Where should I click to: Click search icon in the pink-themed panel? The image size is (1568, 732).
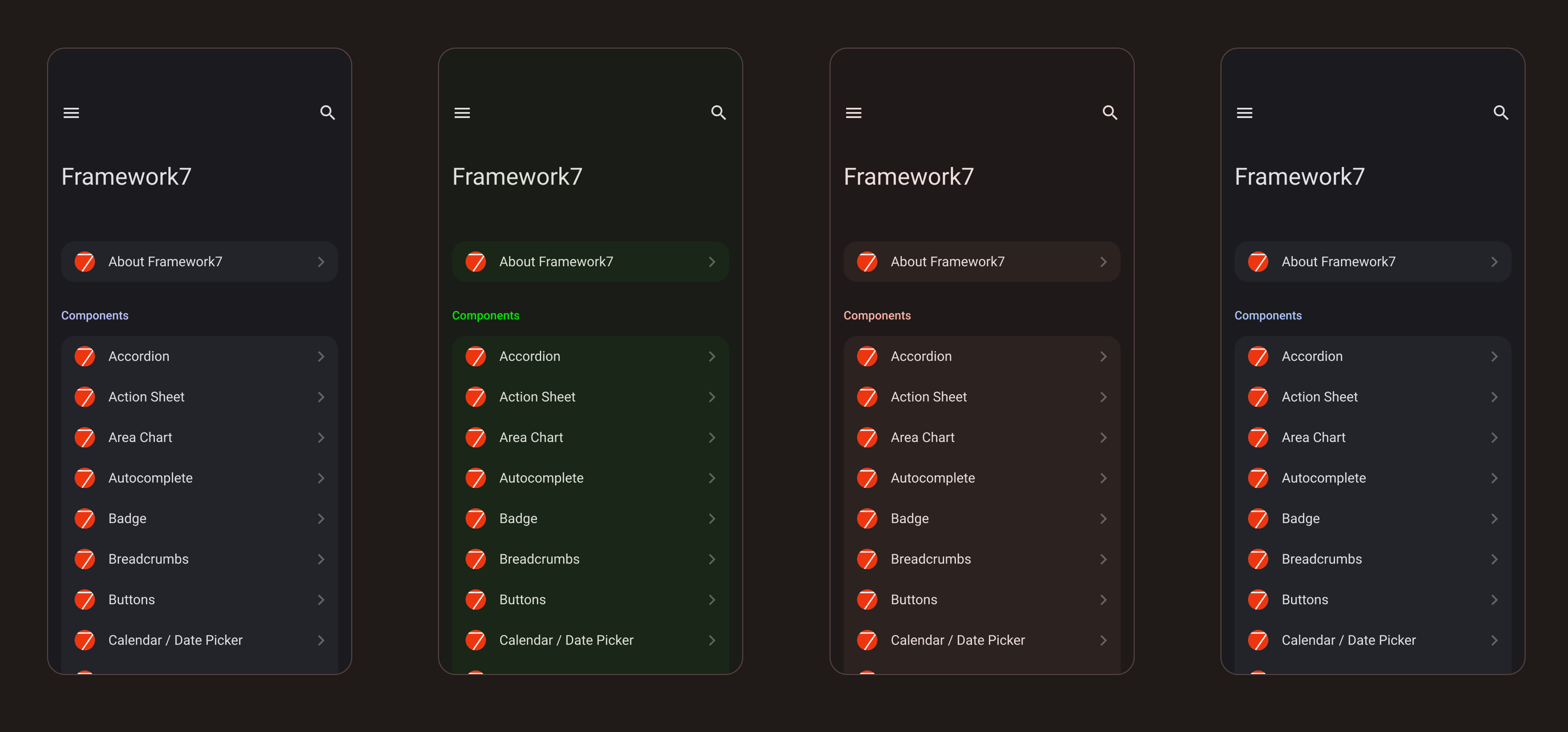pyautogui.click(x=1110, y=112)
